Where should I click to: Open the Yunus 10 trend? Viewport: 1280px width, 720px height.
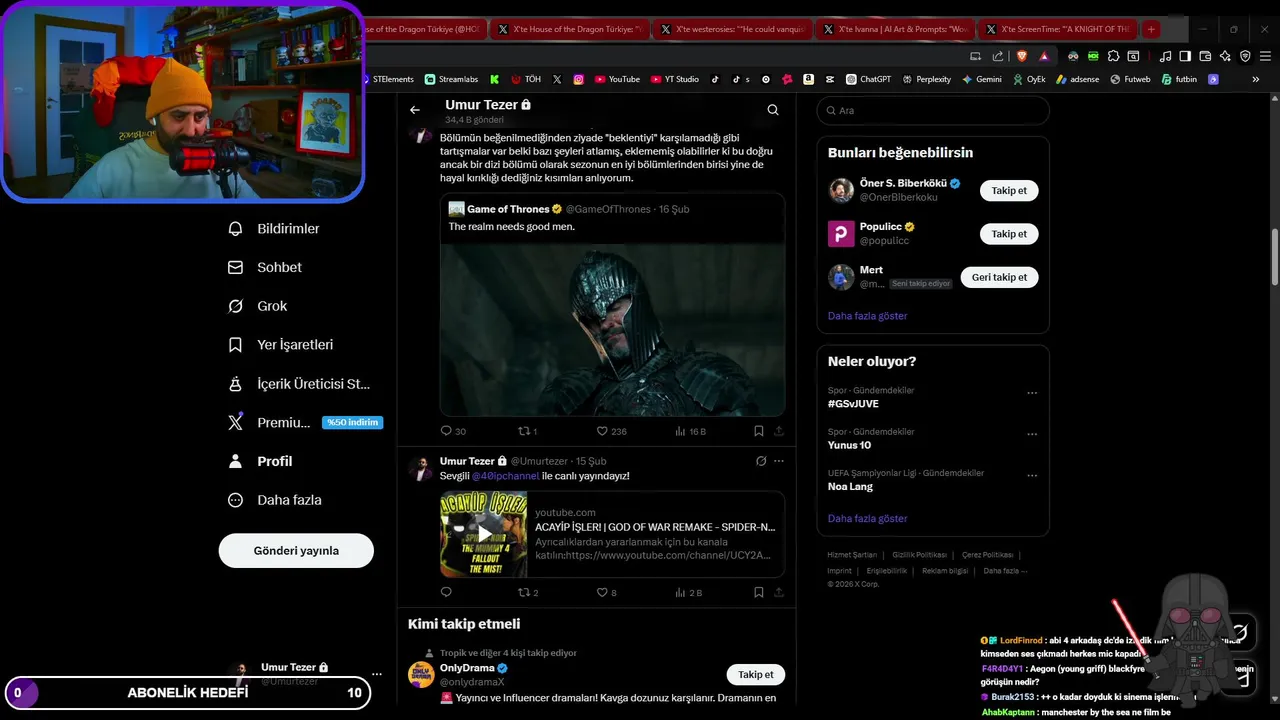point(849,445)
